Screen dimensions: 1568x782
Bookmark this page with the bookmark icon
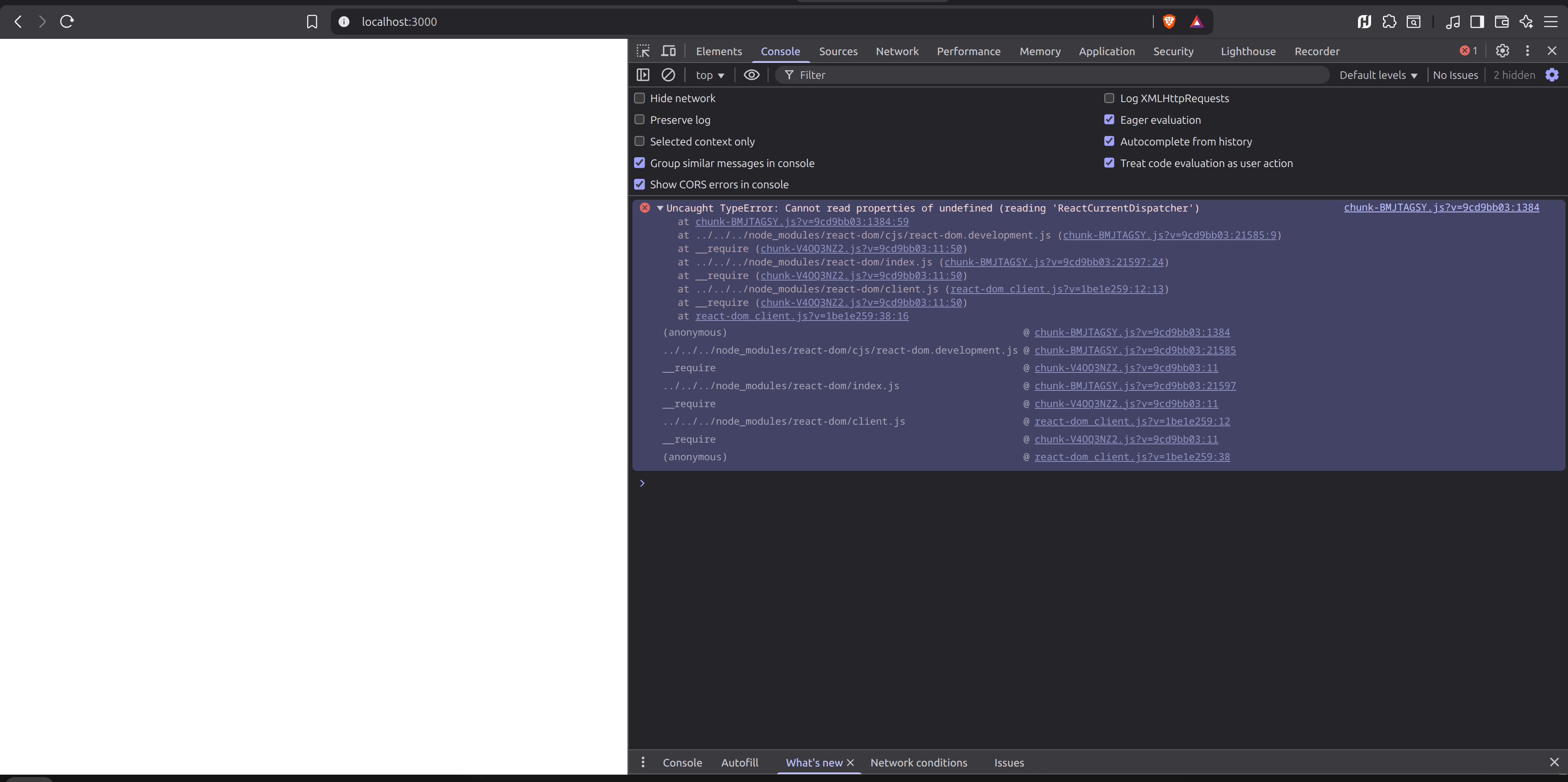pos(312,22)
